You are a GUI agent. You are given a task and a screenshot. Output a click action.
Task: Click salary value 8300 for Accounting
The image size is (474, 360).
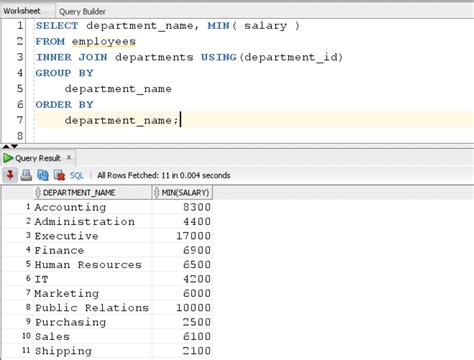(x=182, y=207)
